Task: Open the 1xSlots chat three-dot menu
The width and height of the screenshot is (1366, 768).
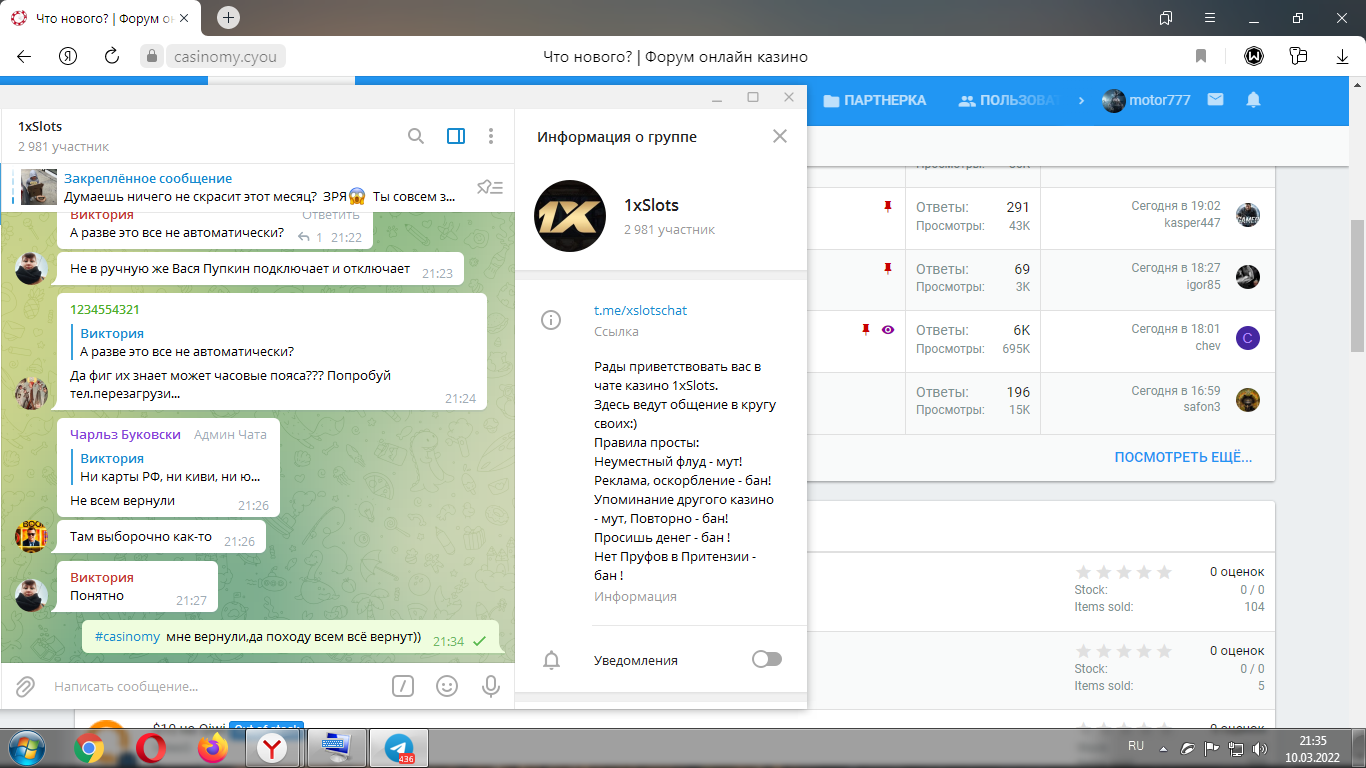Action: [x=491, y=136]
